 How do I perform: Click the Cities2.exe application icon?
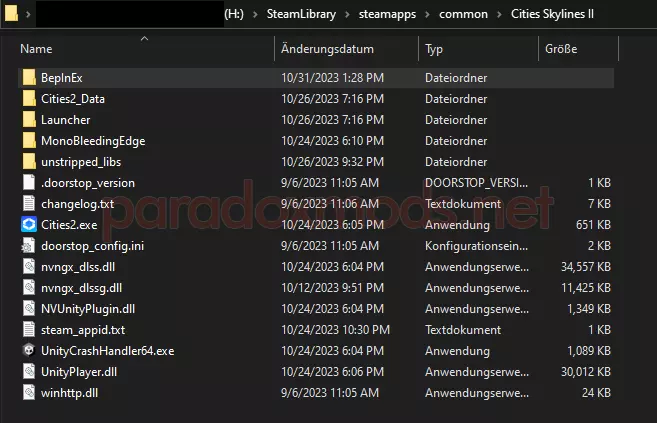tap(29, 225)
